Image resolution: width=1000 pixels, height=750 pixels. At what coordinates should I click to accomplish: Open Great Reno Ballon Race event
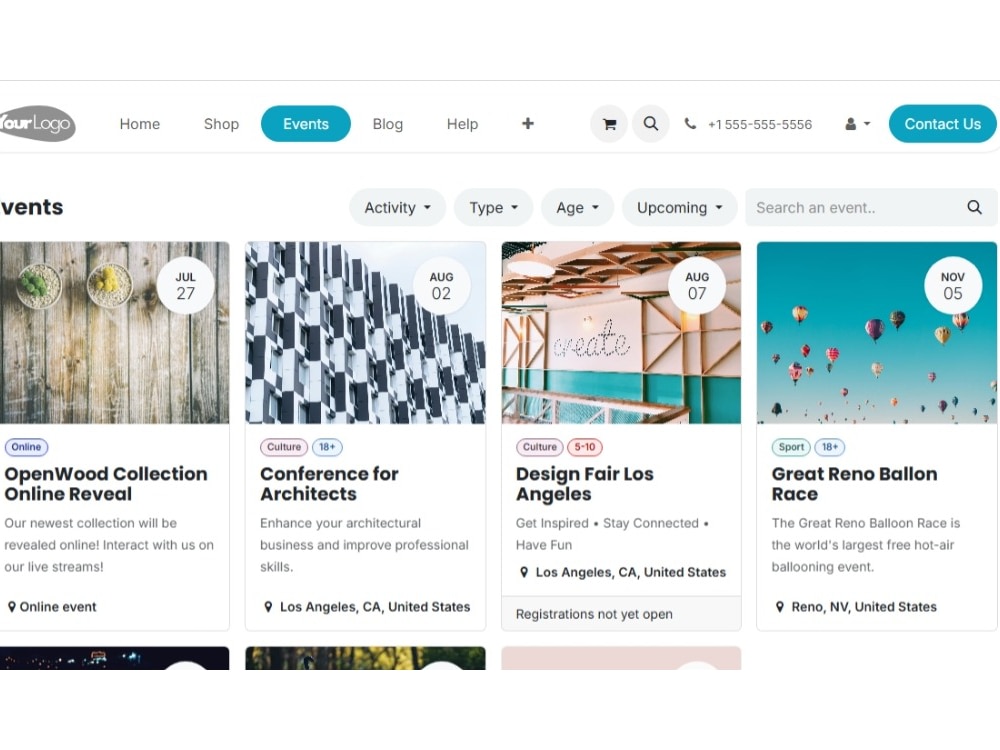click(x=855, y=483)
